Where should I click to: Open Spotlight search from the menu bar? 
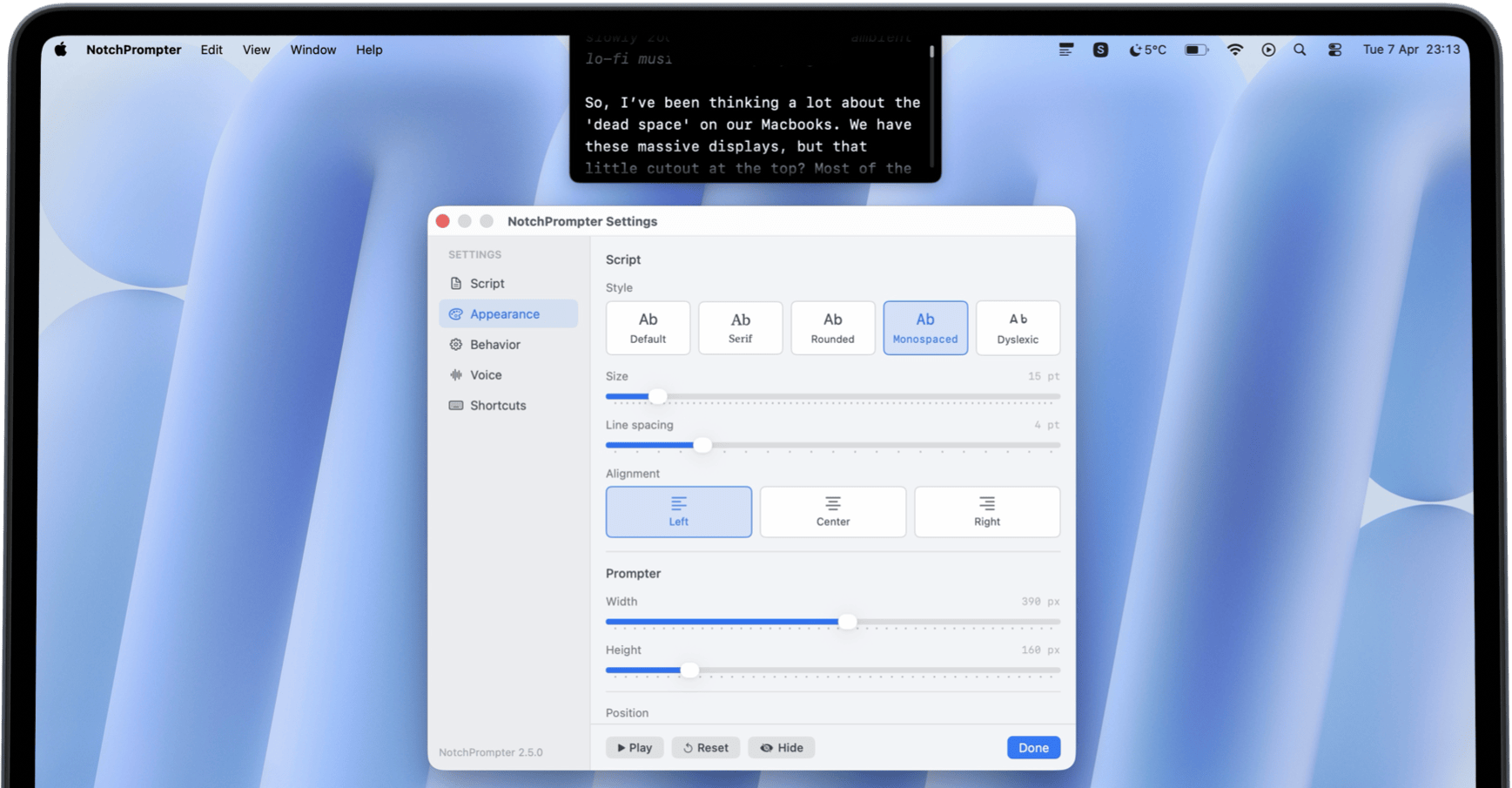1300,50
